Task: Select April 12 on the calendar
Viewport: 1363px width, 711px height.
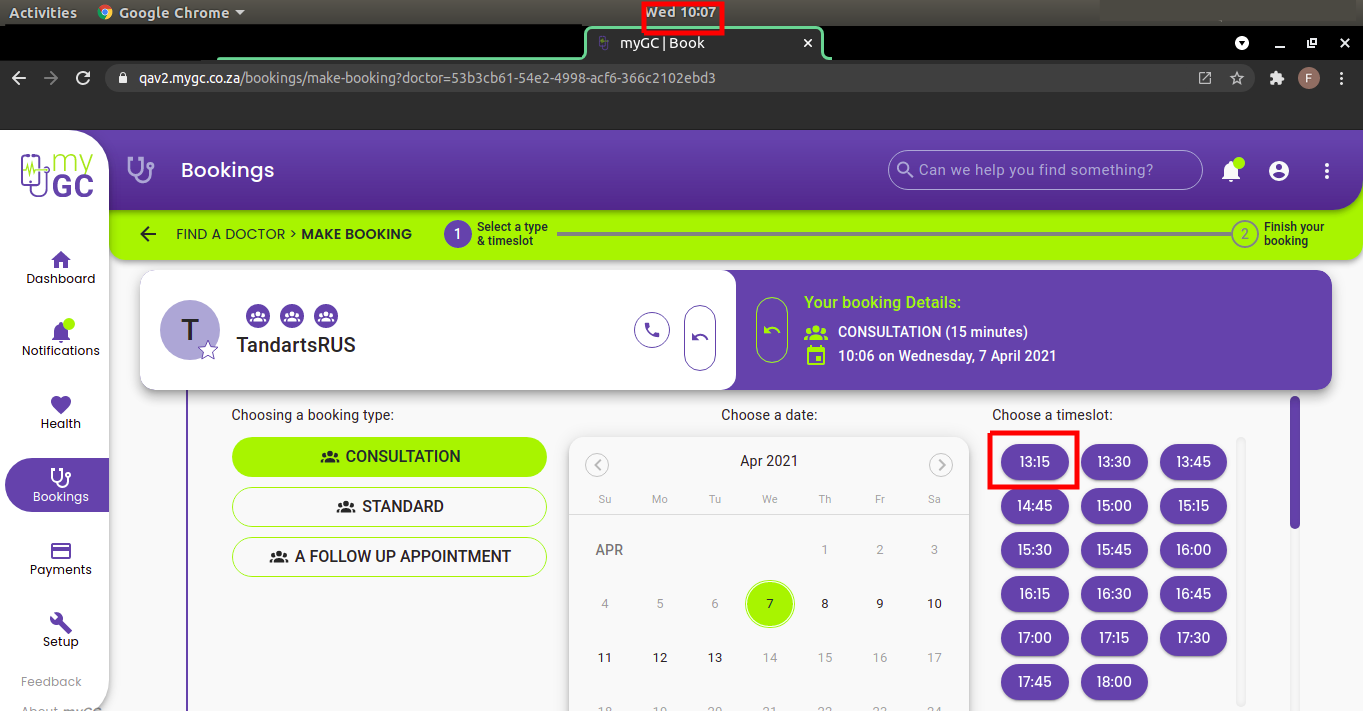Action: 660,658
